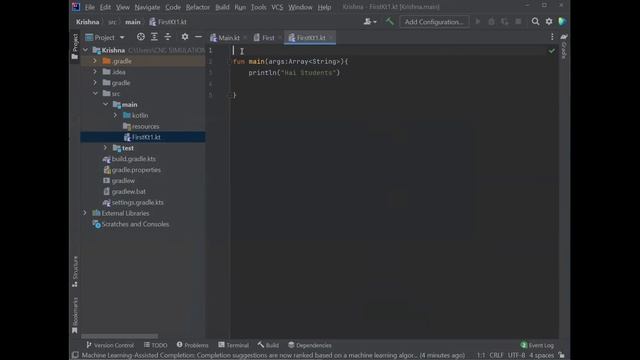Collapse the main folder
This screenshot has height=360, width=640.
click(105, 104)
